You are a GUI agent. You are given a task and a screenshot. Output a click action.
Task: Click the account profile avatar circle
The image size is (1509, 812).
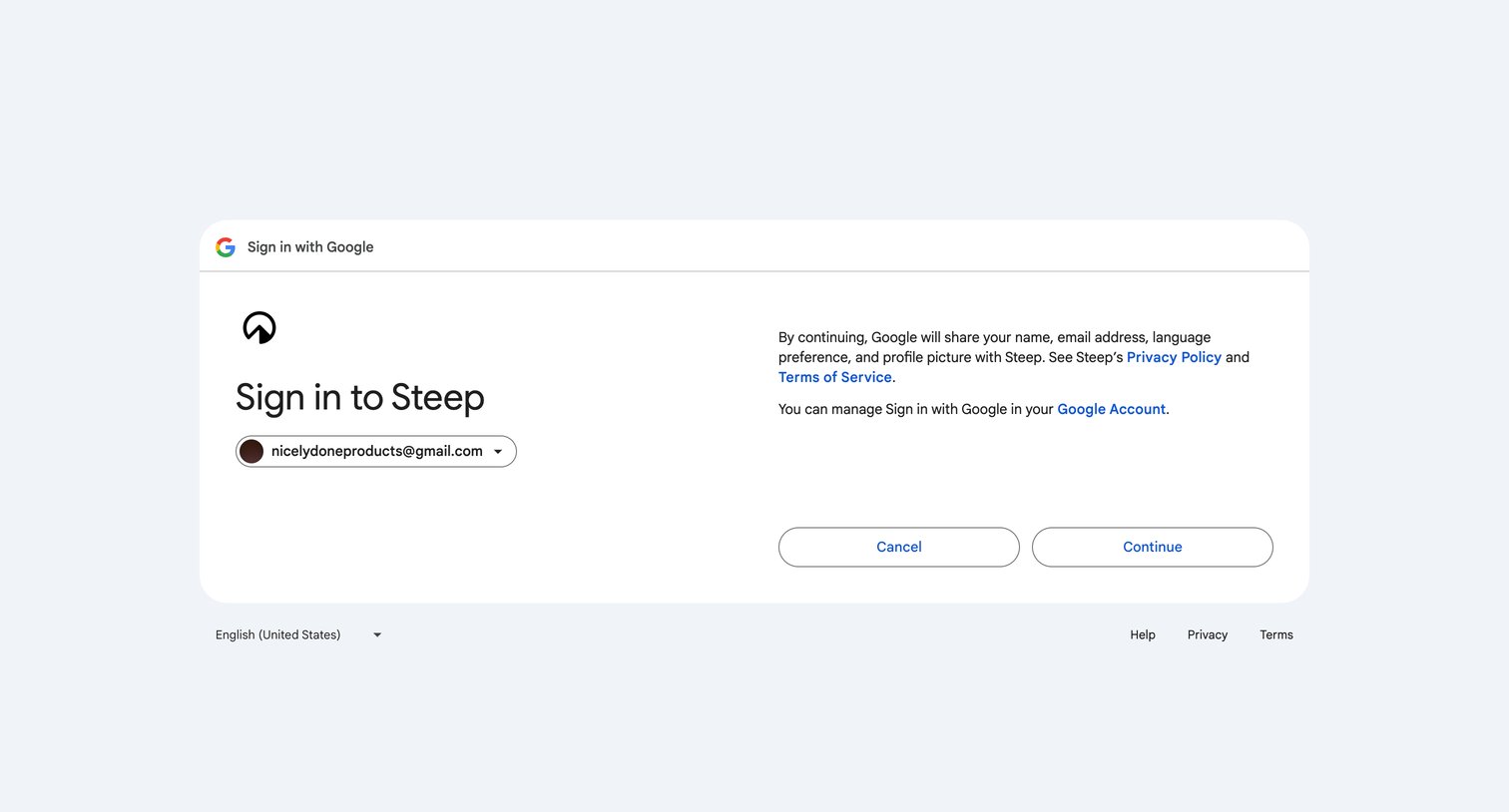251,451
